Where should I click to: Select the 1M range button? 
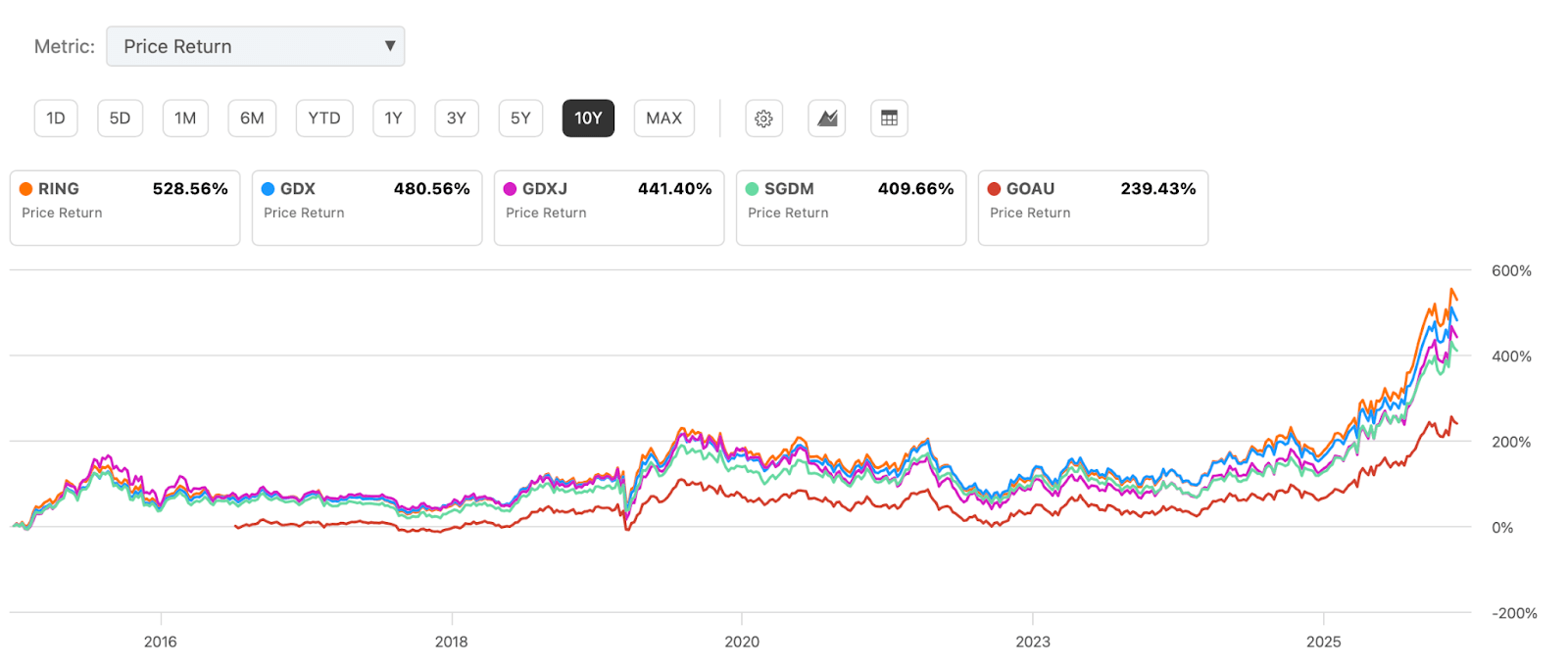(185, 119)
